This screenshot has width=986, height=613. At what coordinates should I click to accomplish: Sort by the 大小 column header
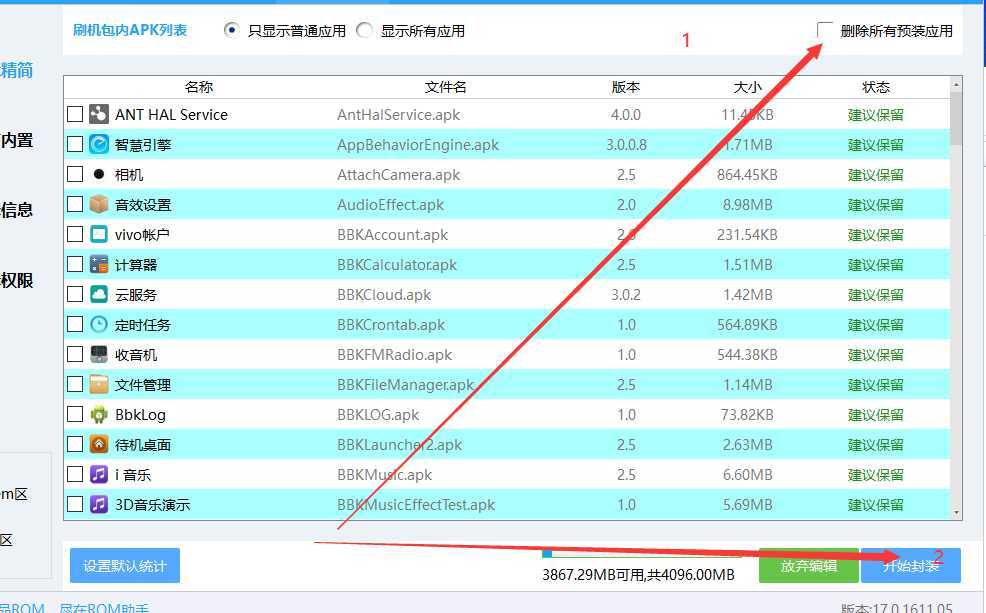tap(748, 87)
